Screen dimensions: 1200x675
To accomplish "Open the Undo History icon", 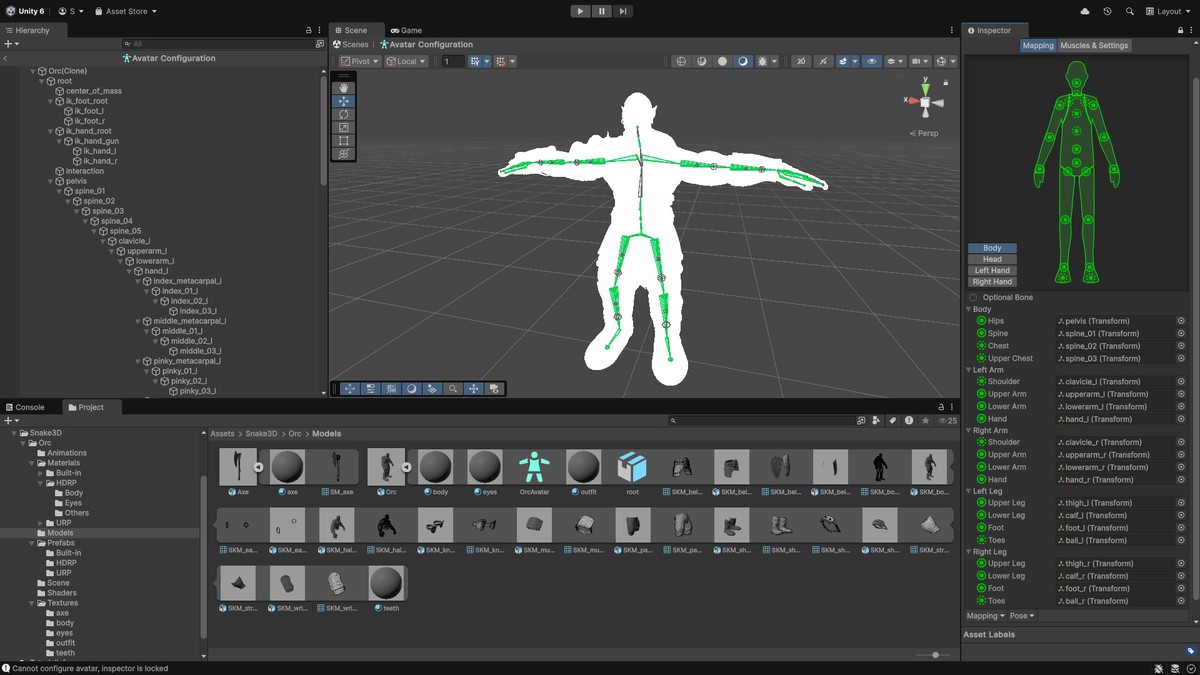I will [1107, 11].
